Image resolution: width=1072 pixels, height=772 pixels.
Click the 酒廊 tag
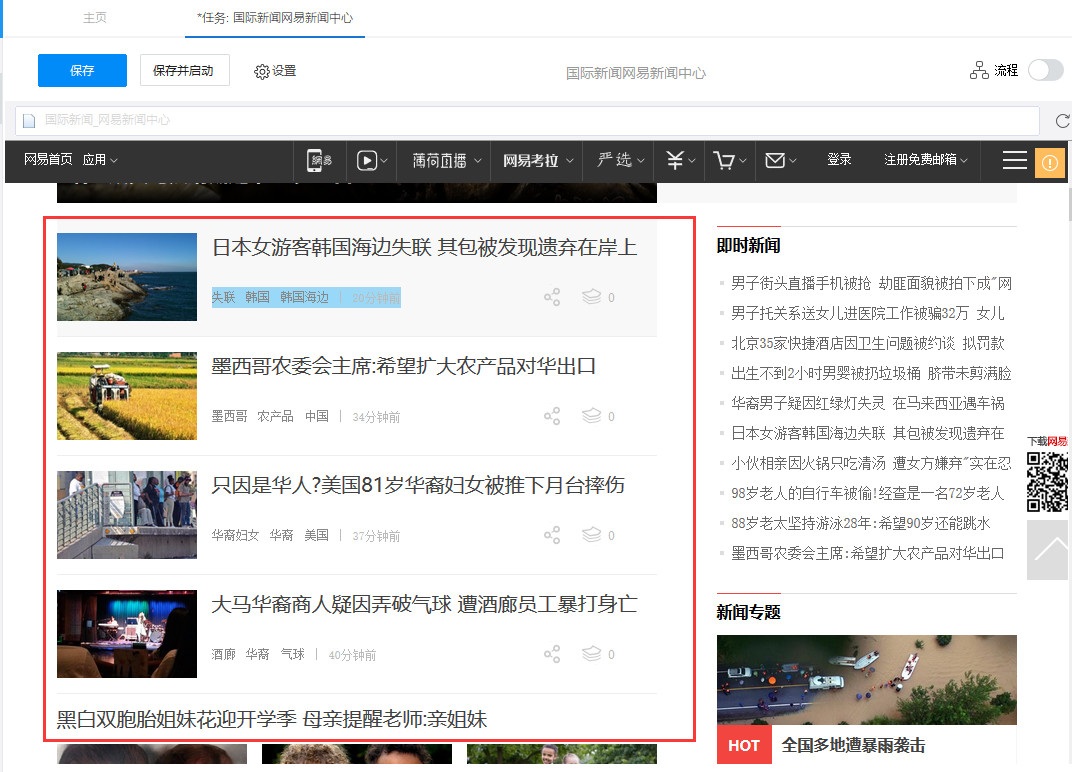point(224,654)
